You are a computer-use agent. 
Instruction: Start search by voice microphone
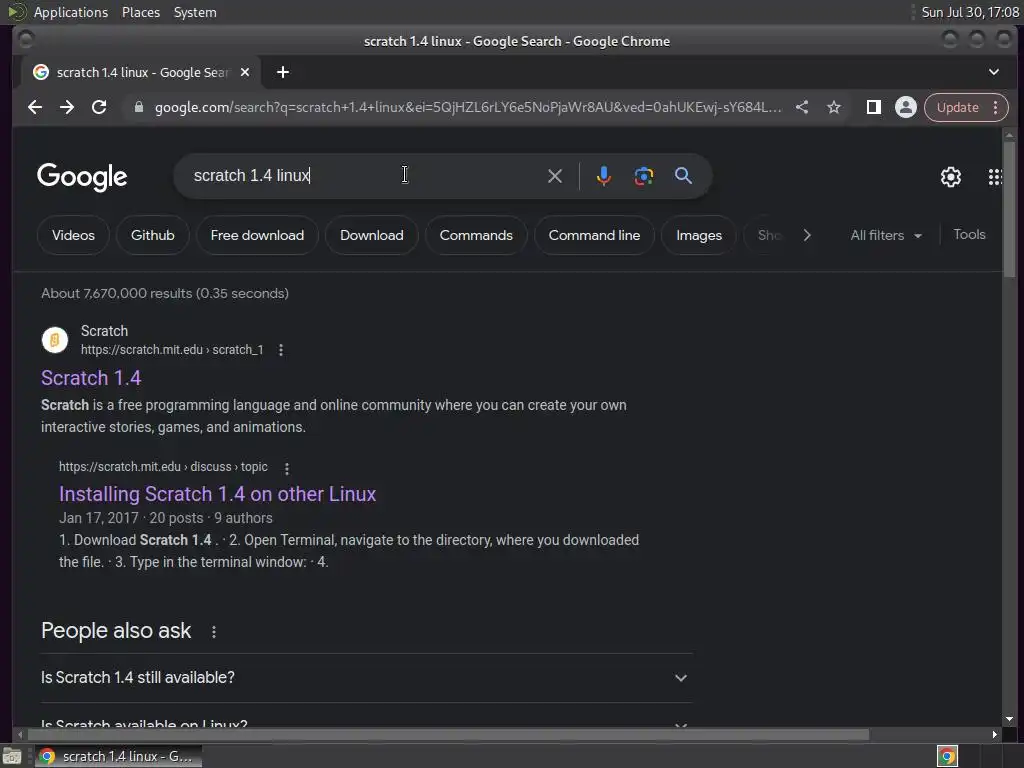(603, 176)
